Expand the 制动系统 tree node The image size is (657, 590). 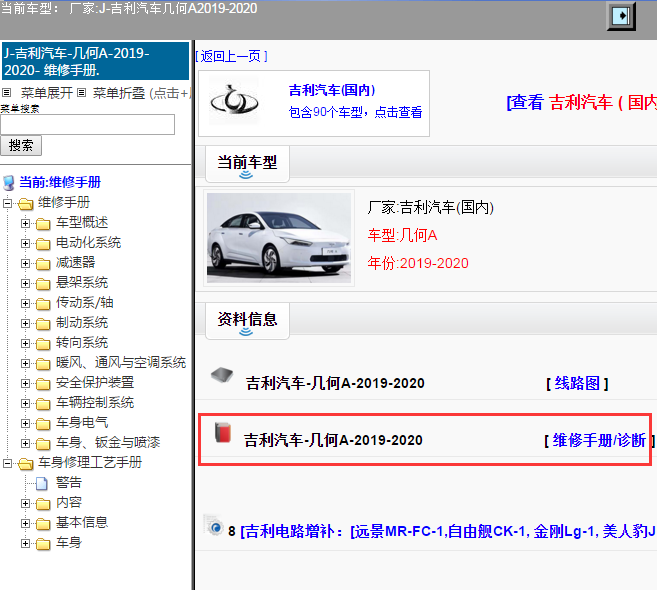point(25,323)
